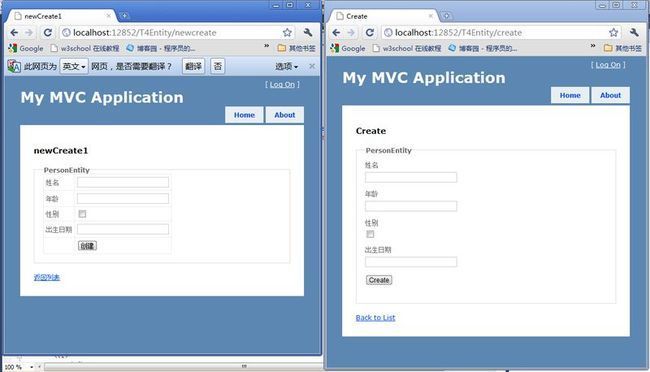Bookmark star in newCreate1 address bar
The height and width of the screenshot is (372, 650).
(287, 32)
